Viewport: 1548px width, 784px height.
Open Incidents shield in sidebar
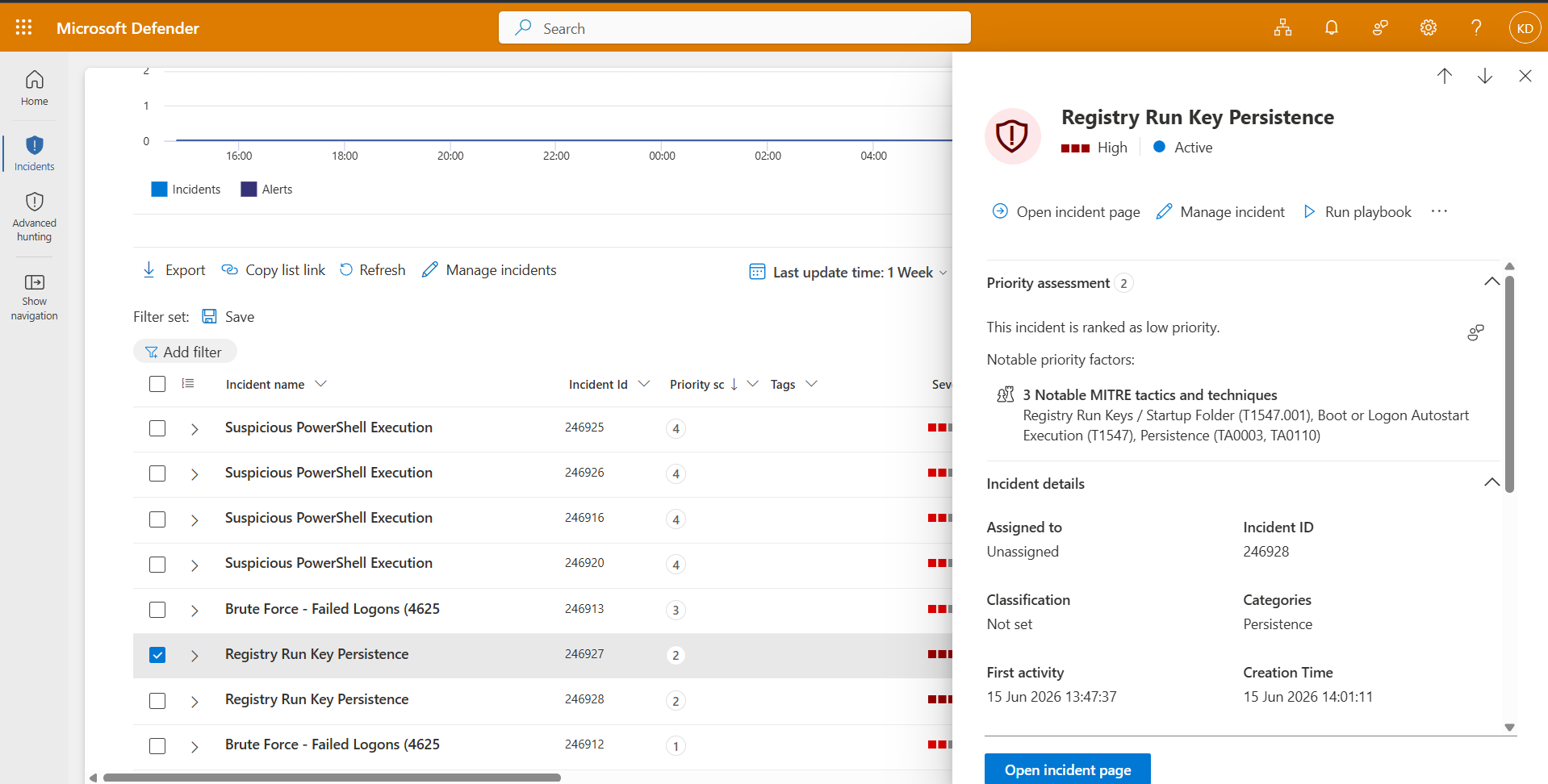coord(34,153)
